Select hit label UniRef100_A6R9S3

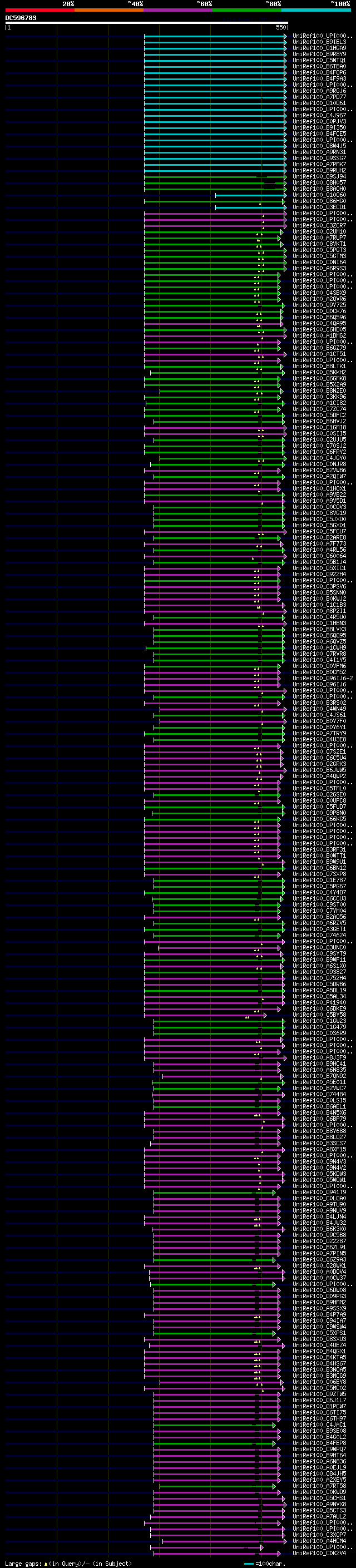tap(319, 269)
